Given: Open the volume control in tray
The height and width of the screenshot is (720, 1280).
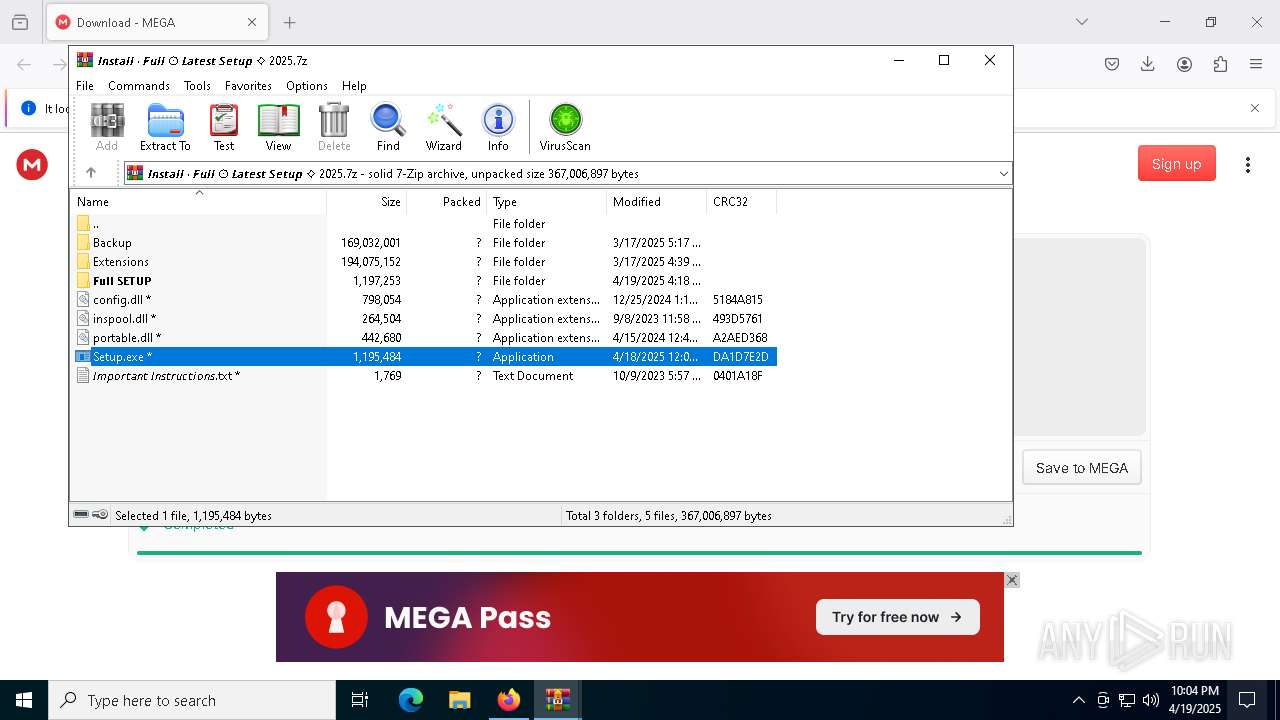Looking at the screenshot, I should tap(1151, 700).
